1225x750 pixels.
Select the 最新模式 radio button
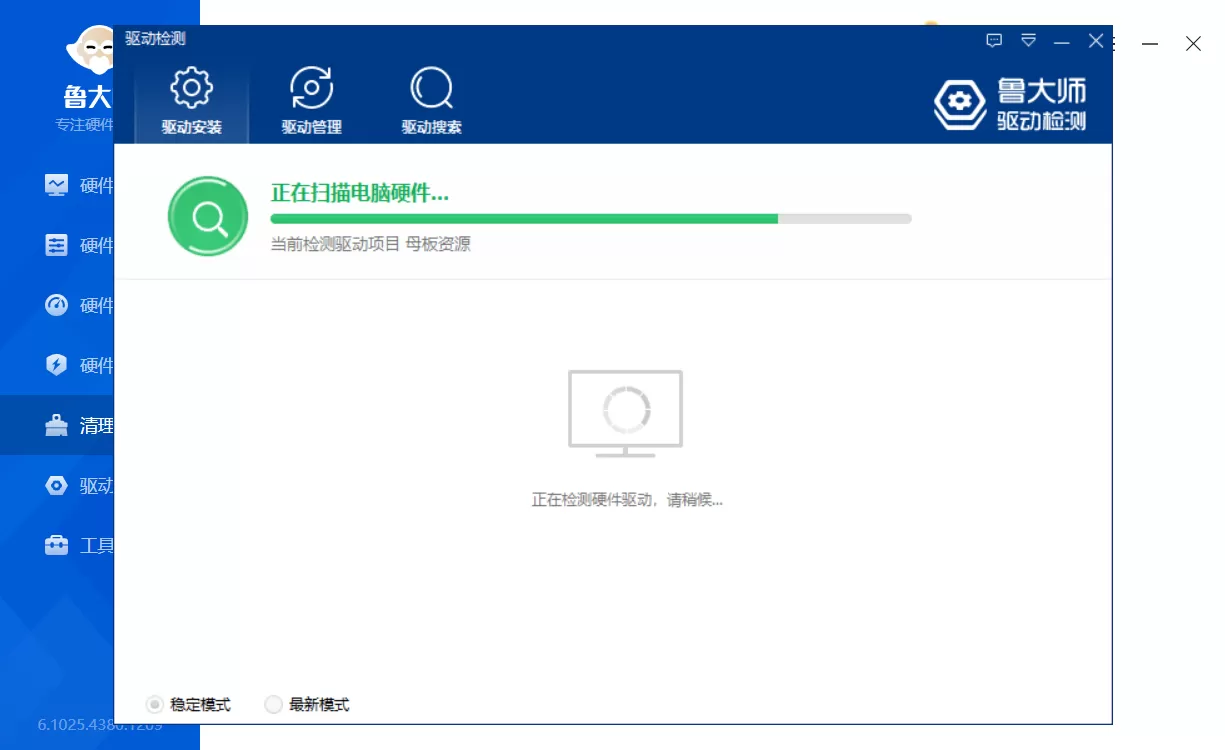[273, 704]
